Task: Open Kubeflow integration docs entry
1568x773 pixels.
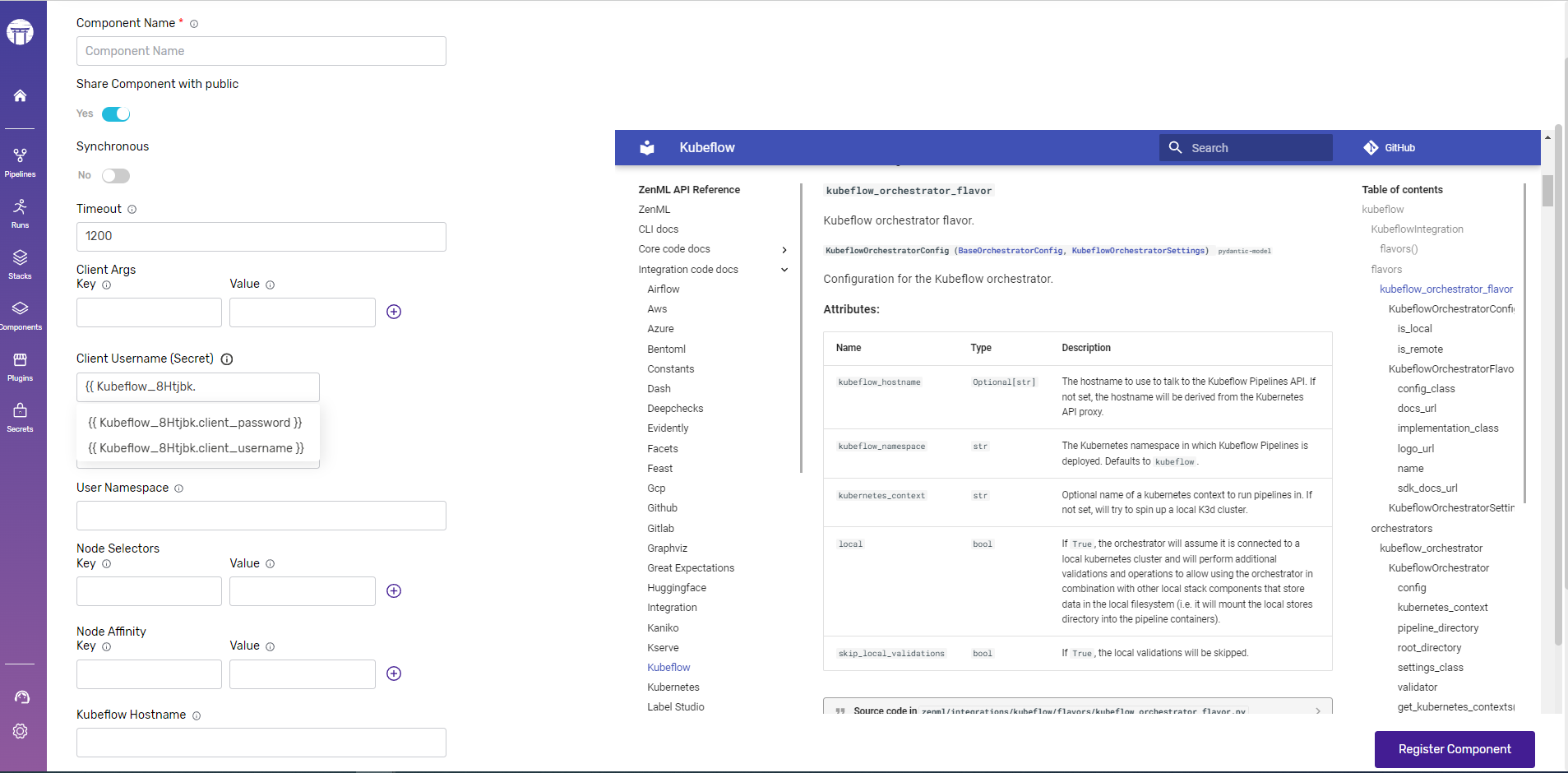Action: point(668,668)
